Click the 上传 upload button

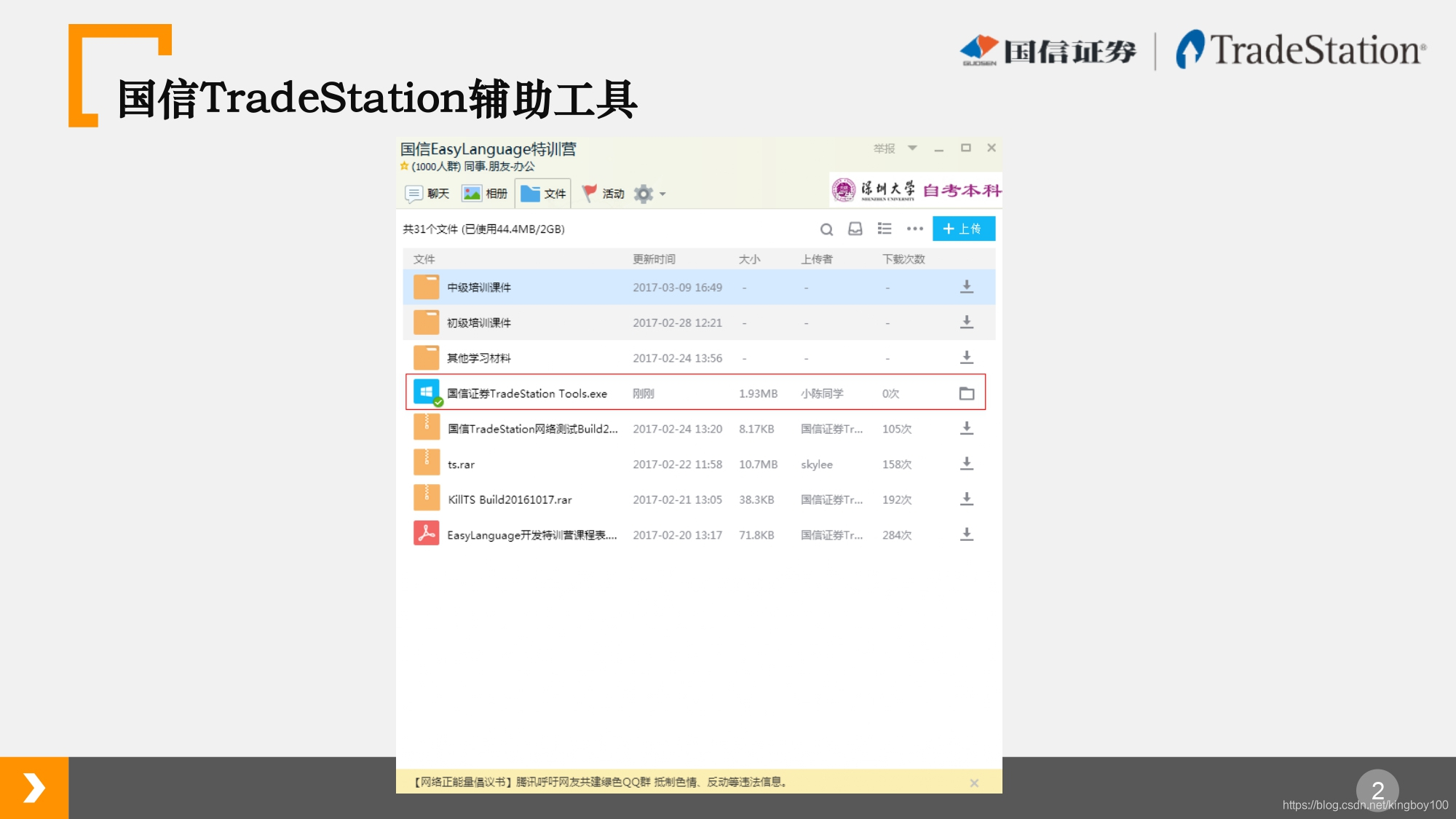click(963, 229)
